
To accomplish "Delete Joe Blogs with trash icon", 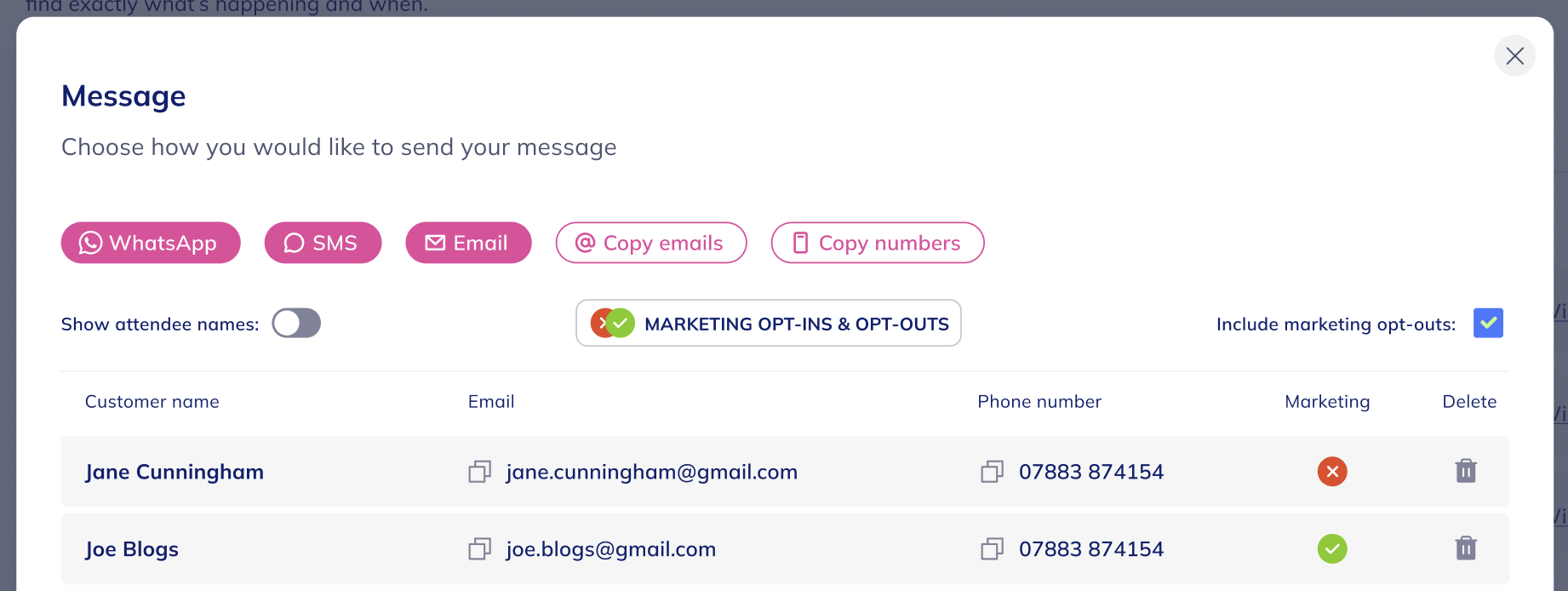I will [1466, 548].
